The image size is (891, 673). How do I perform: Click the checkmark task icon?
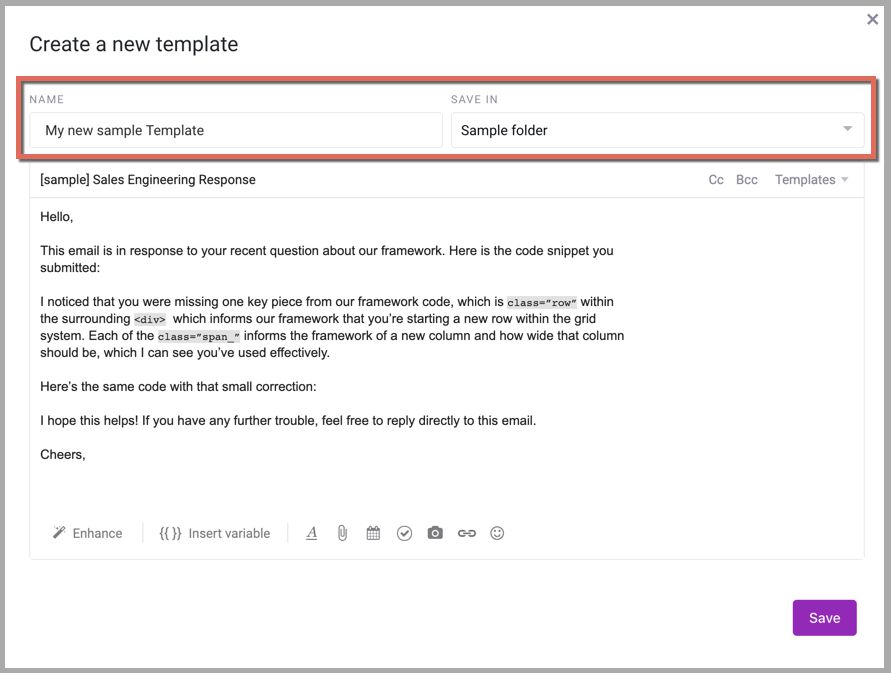pos(404,533)
